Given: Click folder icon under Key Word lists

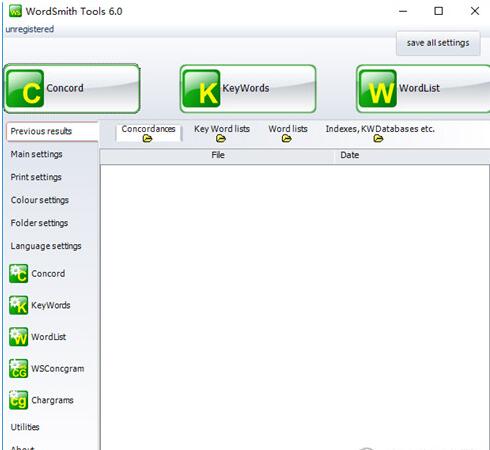Looking at the screenshot, I should pos(221,139).
